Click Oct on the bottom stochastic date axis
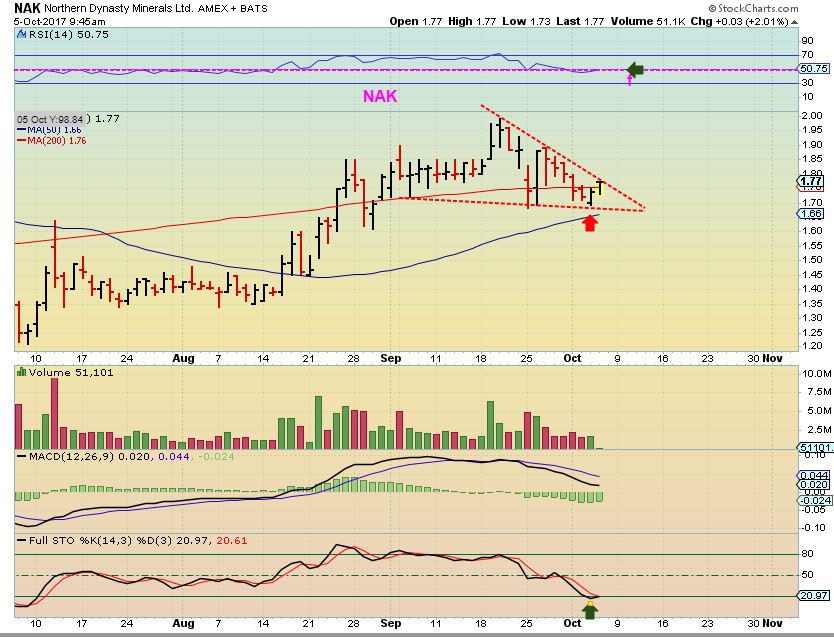The height and width of the screenshot is (637, 834). click(x=572, y=623)
